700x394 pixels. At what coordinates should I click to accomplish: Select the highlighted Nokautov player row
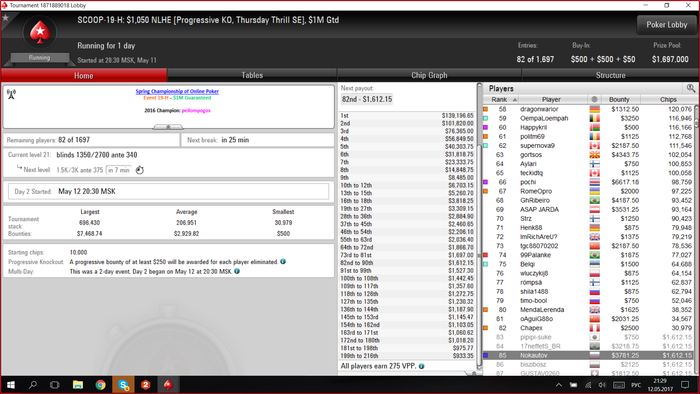point(588,355)
